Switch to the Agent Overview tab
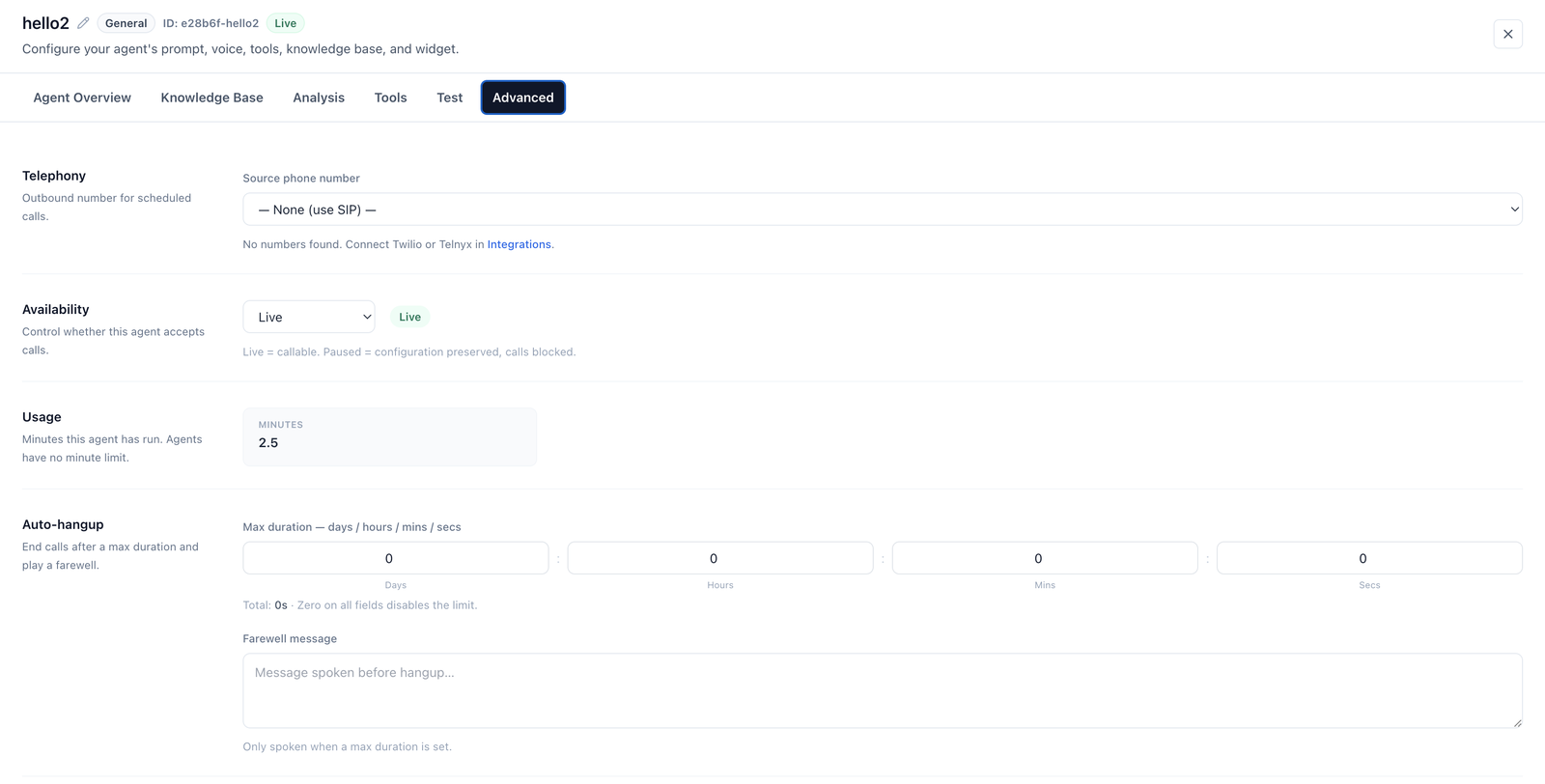 [x=82, y=98]
